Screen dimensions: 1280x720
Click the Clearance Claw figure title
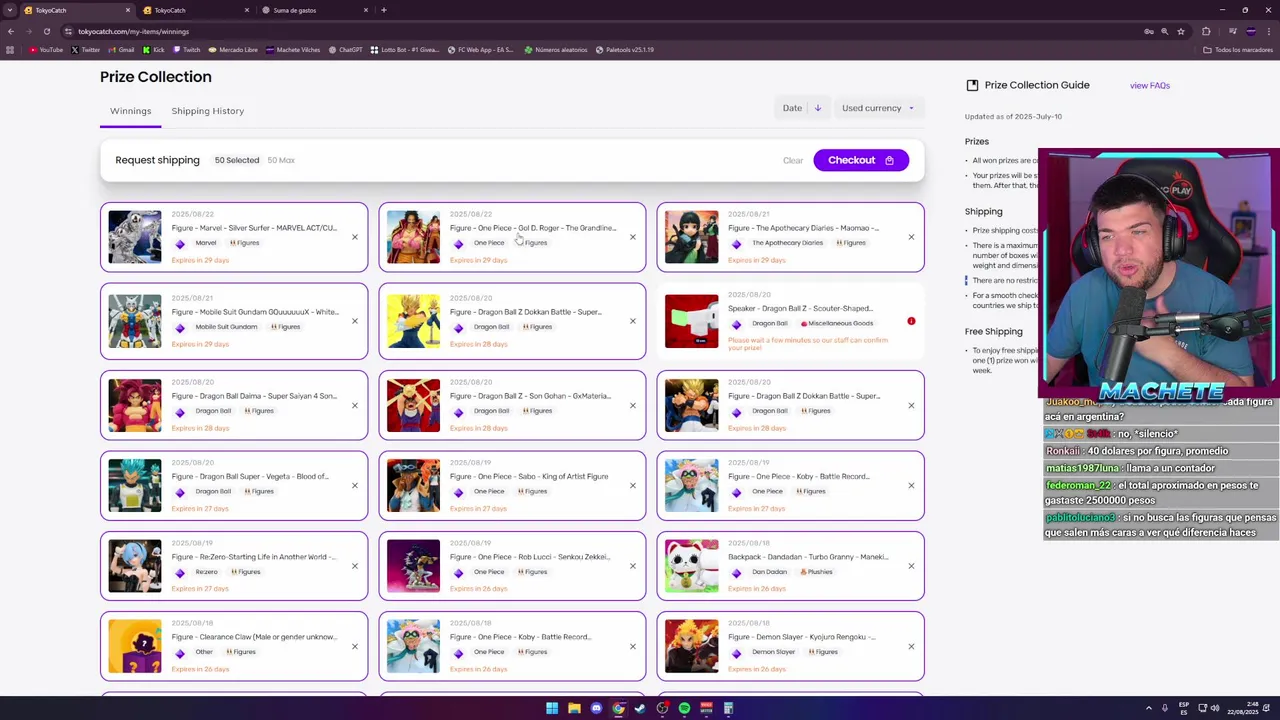coord(253,637)
